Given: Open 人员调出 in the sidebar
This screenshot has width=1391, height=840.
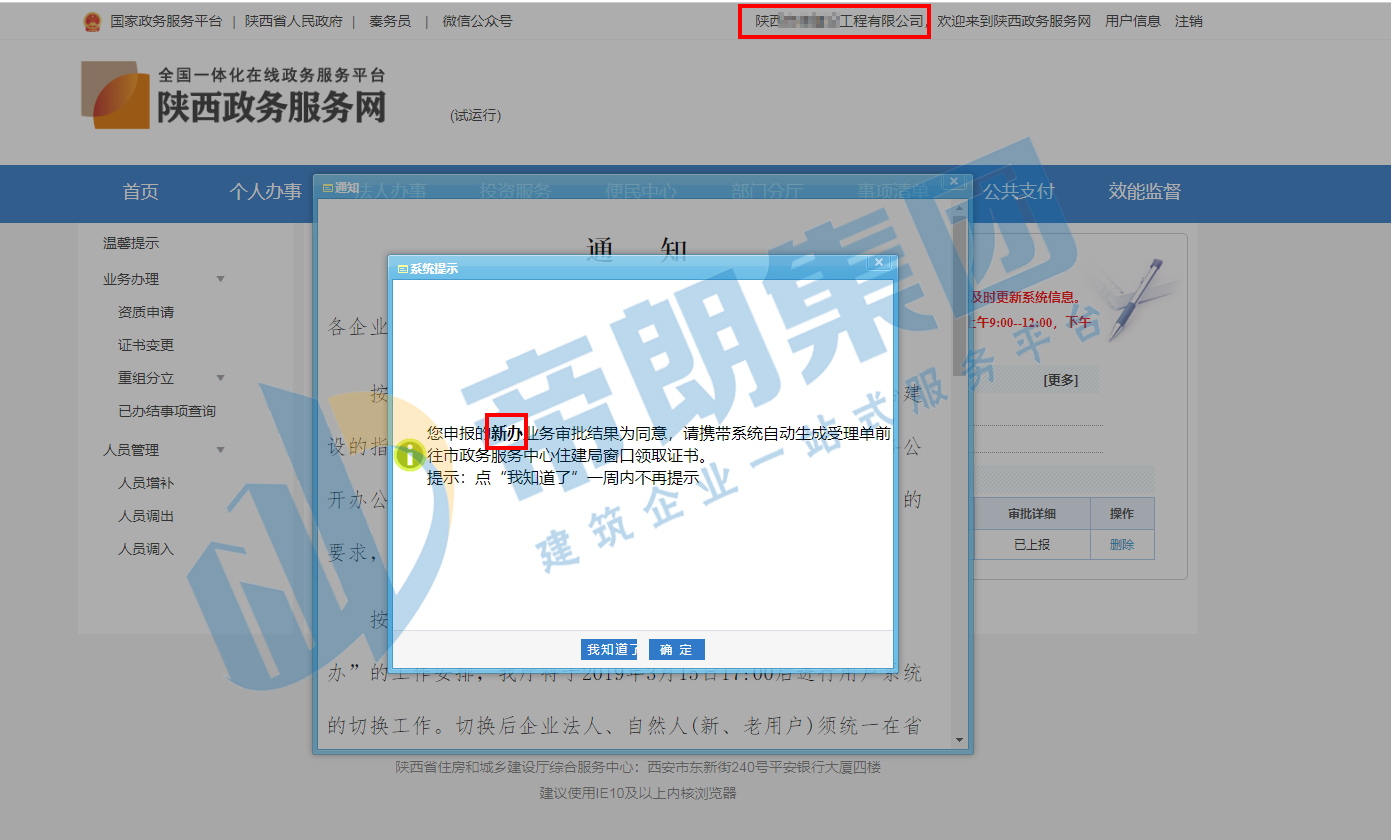Looking at the screenshot, I should (x=146, y=516).
